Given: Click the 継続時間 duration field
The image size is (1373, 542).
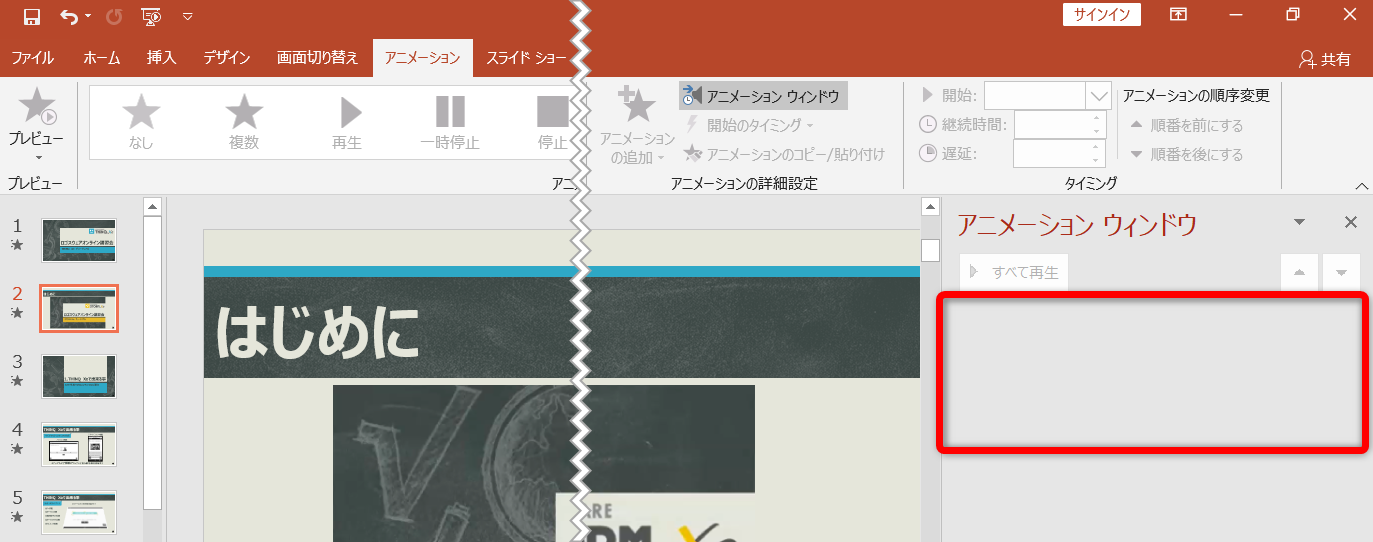Looking at the screenshot, I should pyautogui.click(x=1052, y=125).
